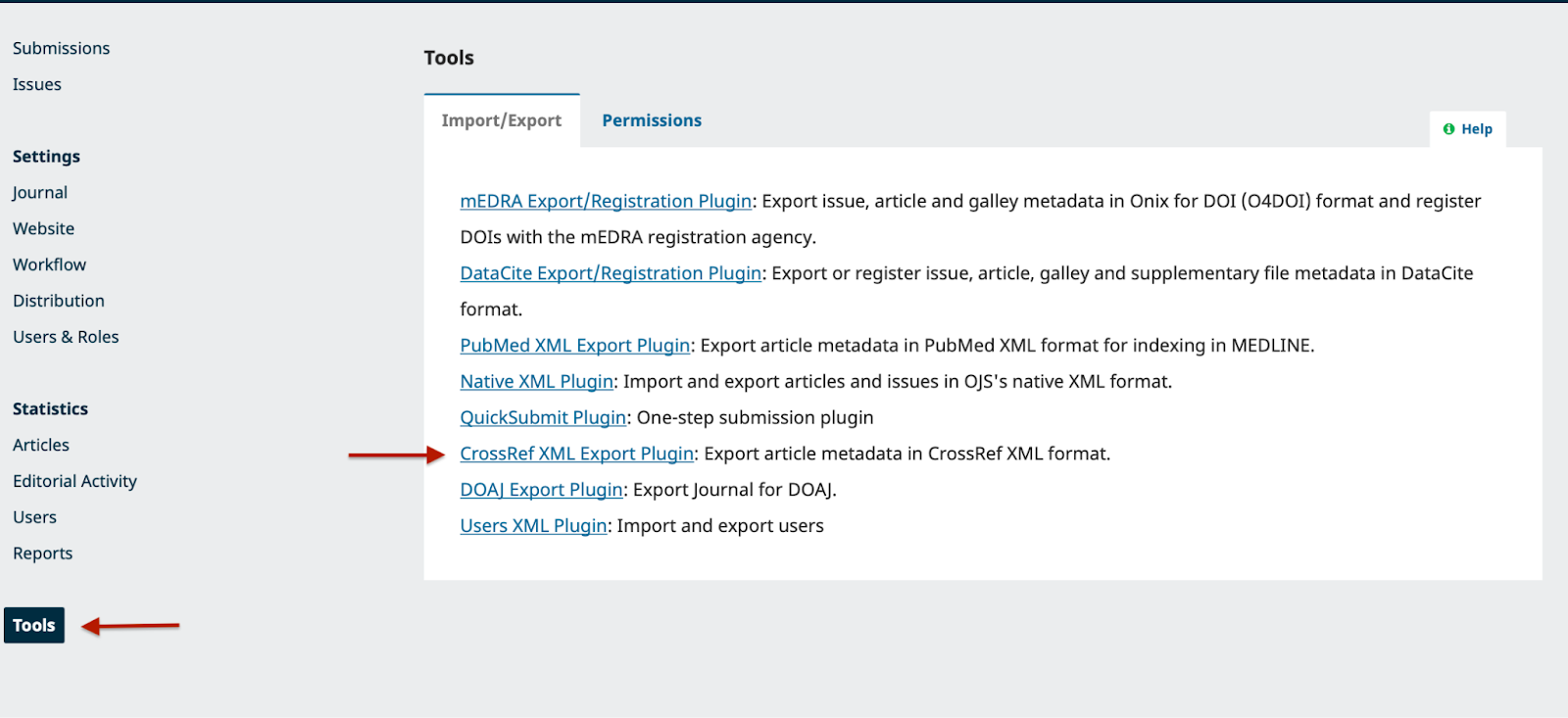Go to Submissions in sidebar
1568x718 pixels.
click(x=61, y=48)
